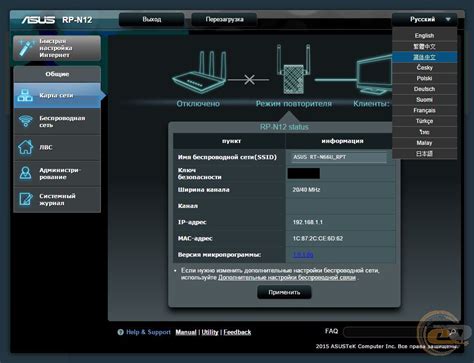The width and height of the screenshot is (474, 363).
Task: Click the LAN house icon
Action: (26, 147)
